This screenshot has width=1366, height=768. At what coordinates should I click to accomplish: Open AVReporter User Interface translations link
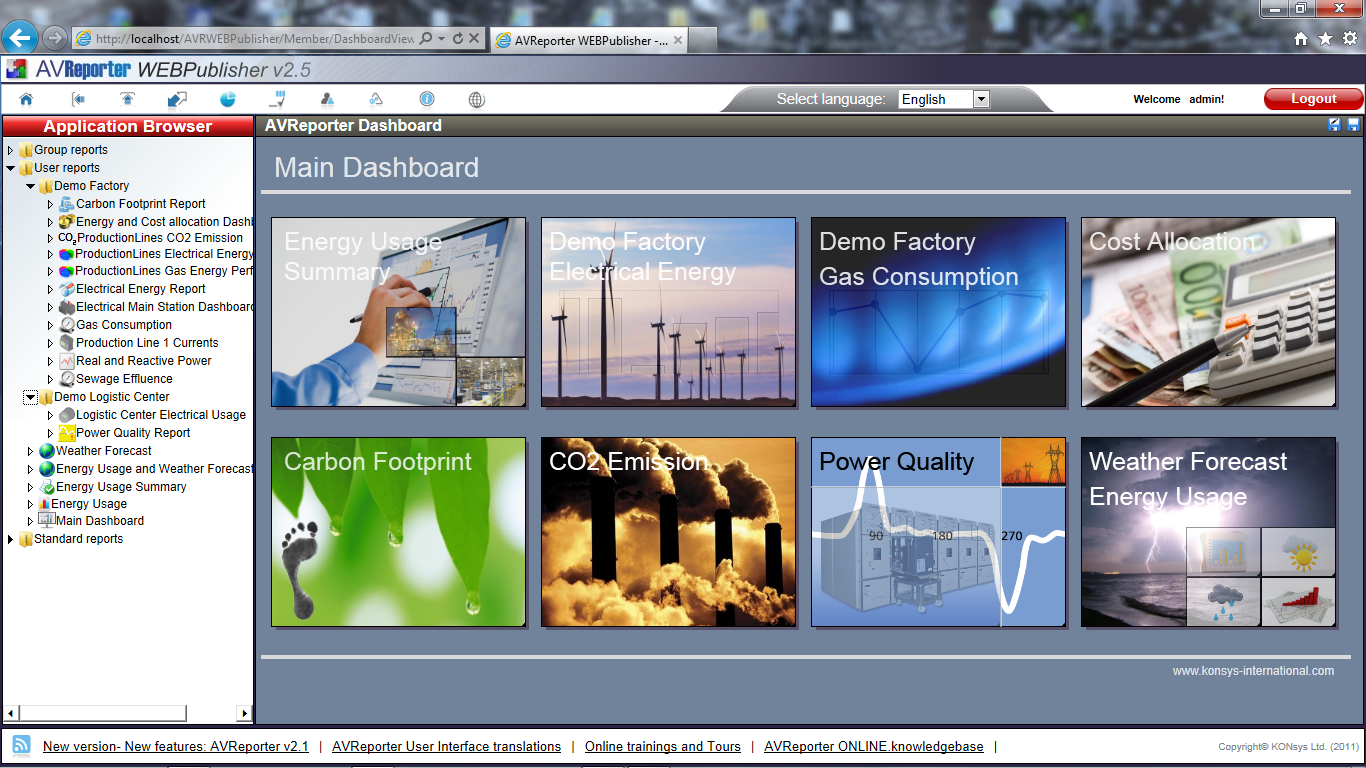click(447, 746)
